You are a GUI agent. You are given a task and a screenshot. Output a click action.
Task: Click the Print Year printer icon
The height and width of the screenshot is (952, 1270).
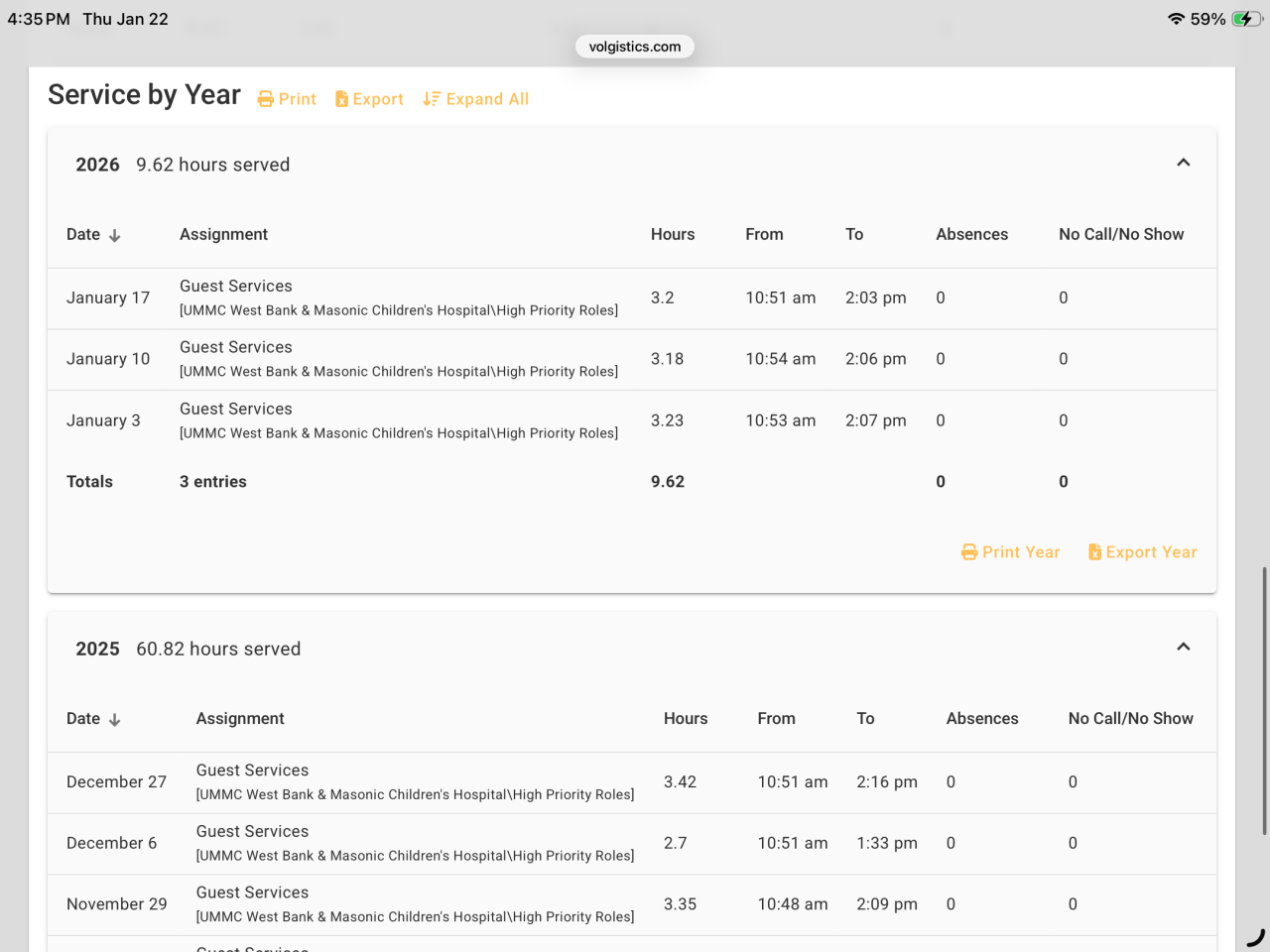click(x=969, y=552)
